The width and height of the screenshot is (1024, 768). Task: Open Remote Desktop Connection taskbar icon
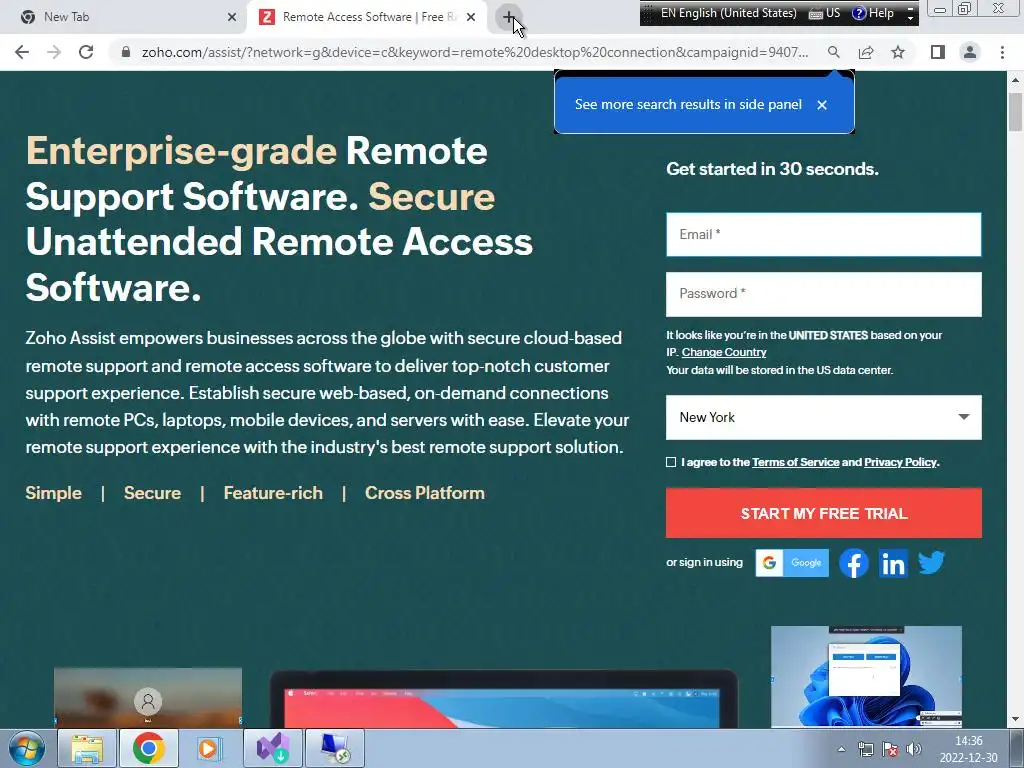334,748
